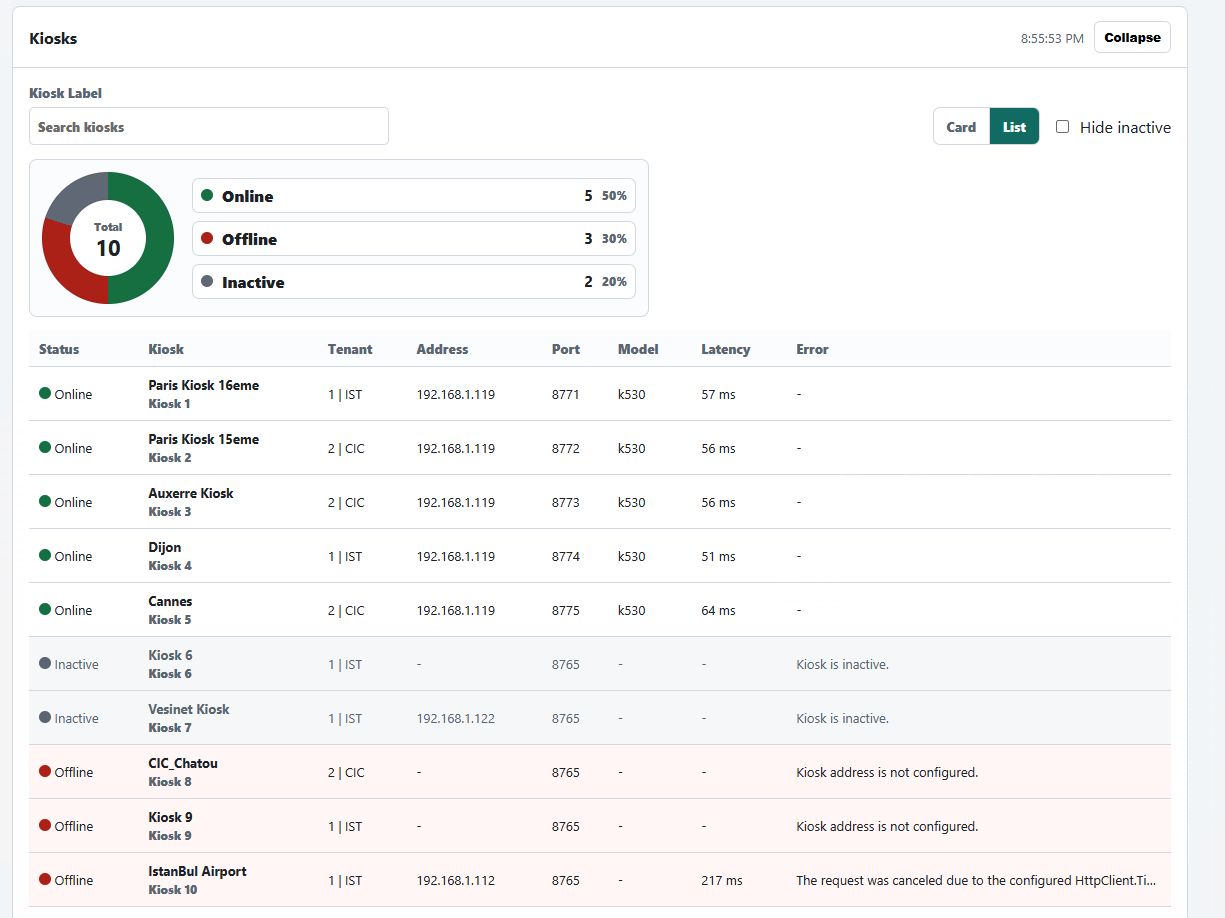
Task: Open the Paris Kiosk 16eme row
Action: (600, 394)
